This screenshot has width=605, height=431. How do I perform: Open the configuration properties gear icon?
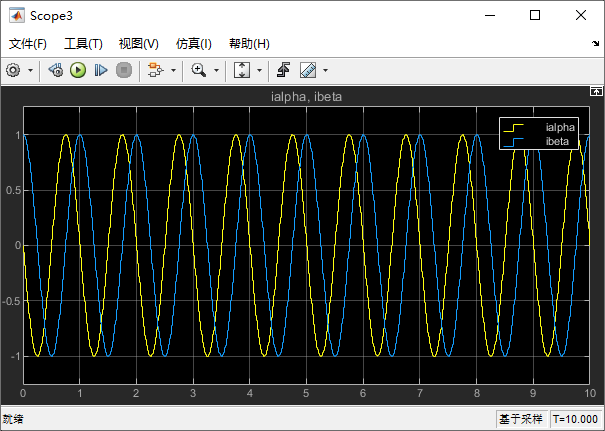(x=13, y=70)
